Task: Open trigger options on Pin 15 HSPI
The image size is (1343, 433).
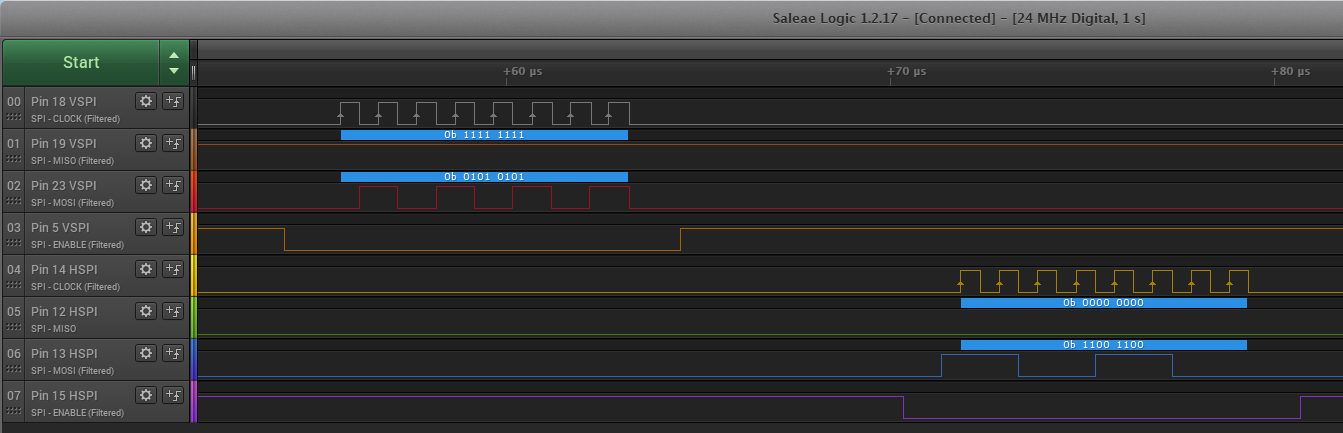Action: click(x=173, y=395)
